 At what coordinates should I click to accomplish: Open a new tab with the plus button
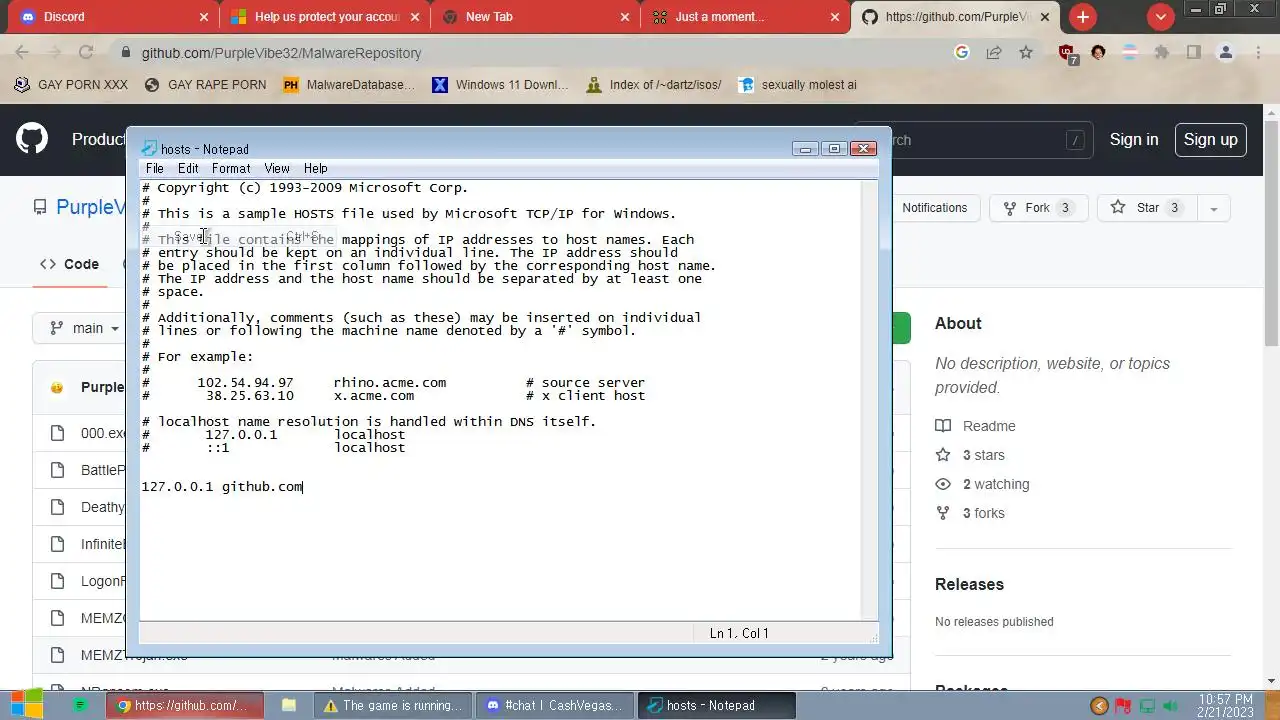[1083, 17]
